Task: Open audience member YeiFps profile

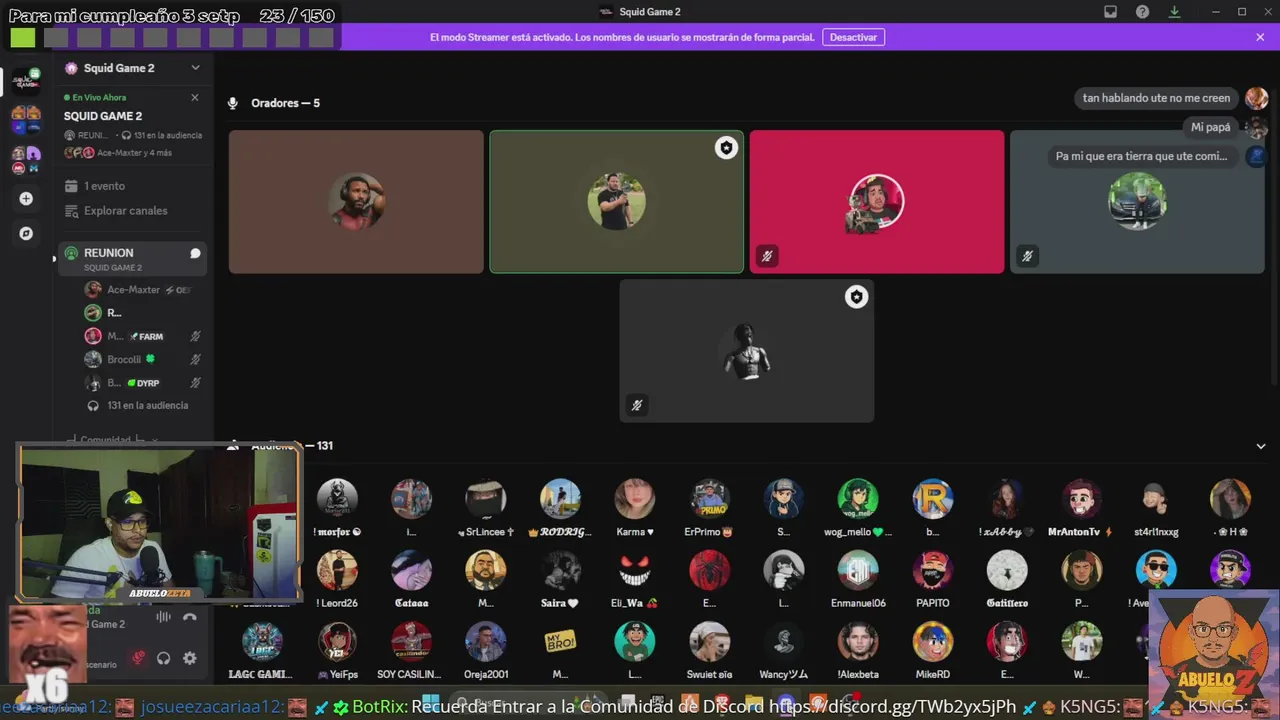Action: point(337,650)
